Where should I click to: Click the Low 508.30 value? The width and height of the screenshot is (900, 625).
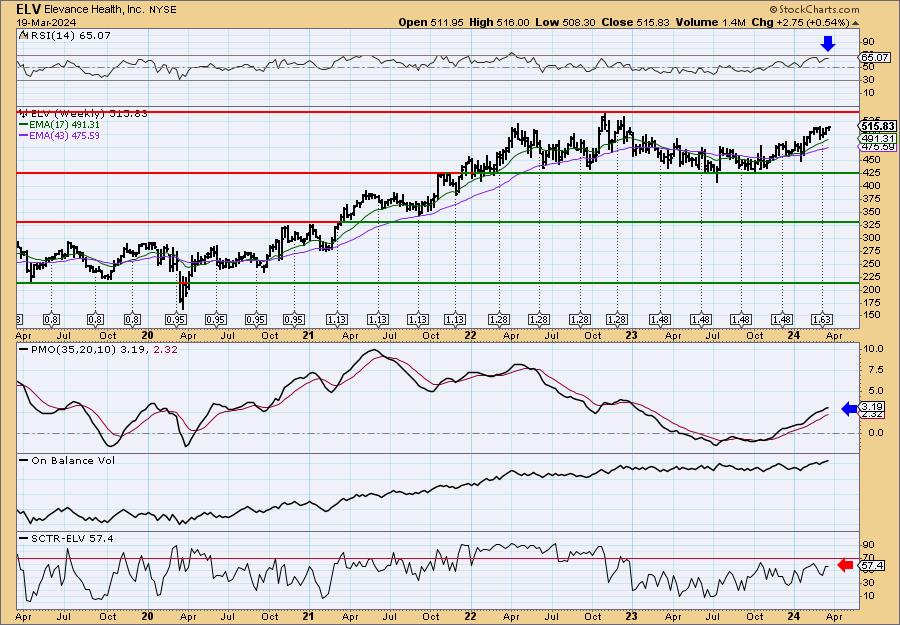(x=565, y=22)
